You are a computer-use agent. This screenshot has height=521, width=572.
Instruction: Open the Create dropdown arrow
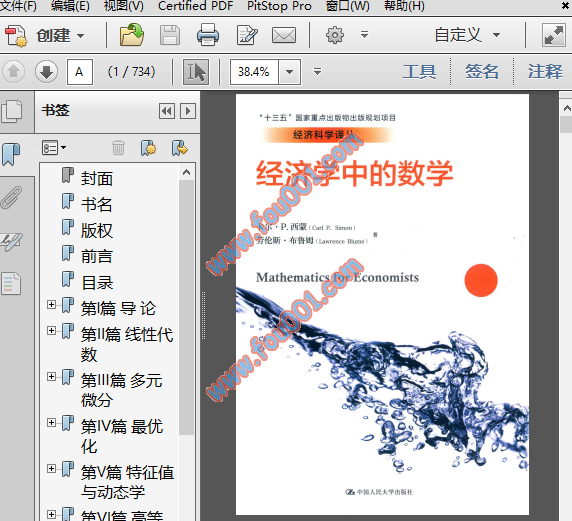(x=81, y=36)
